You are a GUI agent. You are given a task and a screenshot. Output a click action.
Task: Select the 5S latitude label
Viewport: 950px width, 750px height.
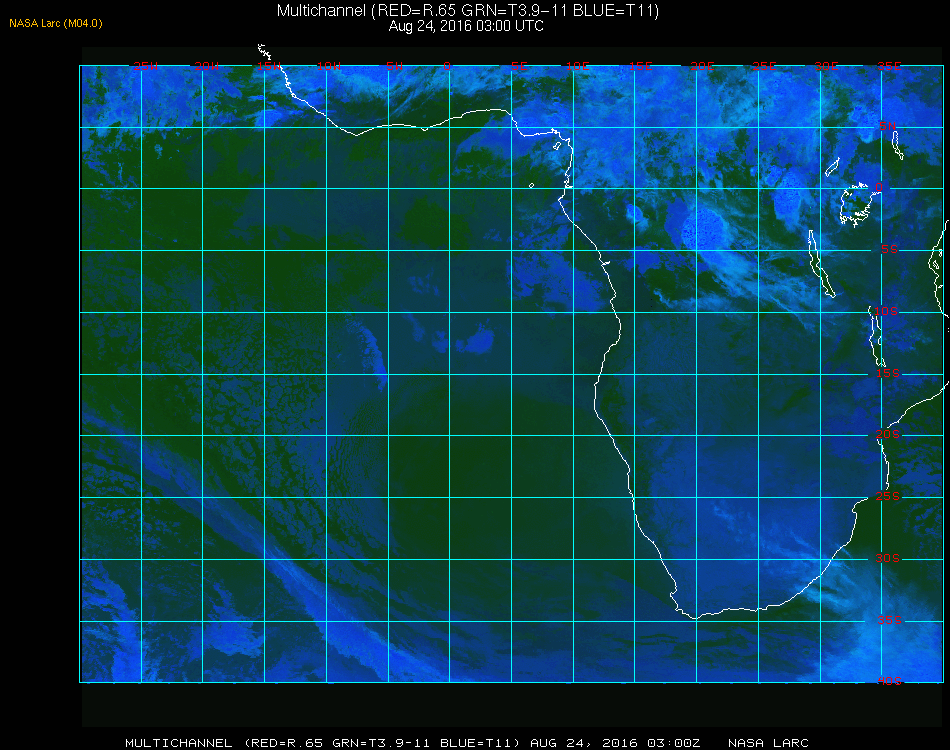(x=889, y=249)
